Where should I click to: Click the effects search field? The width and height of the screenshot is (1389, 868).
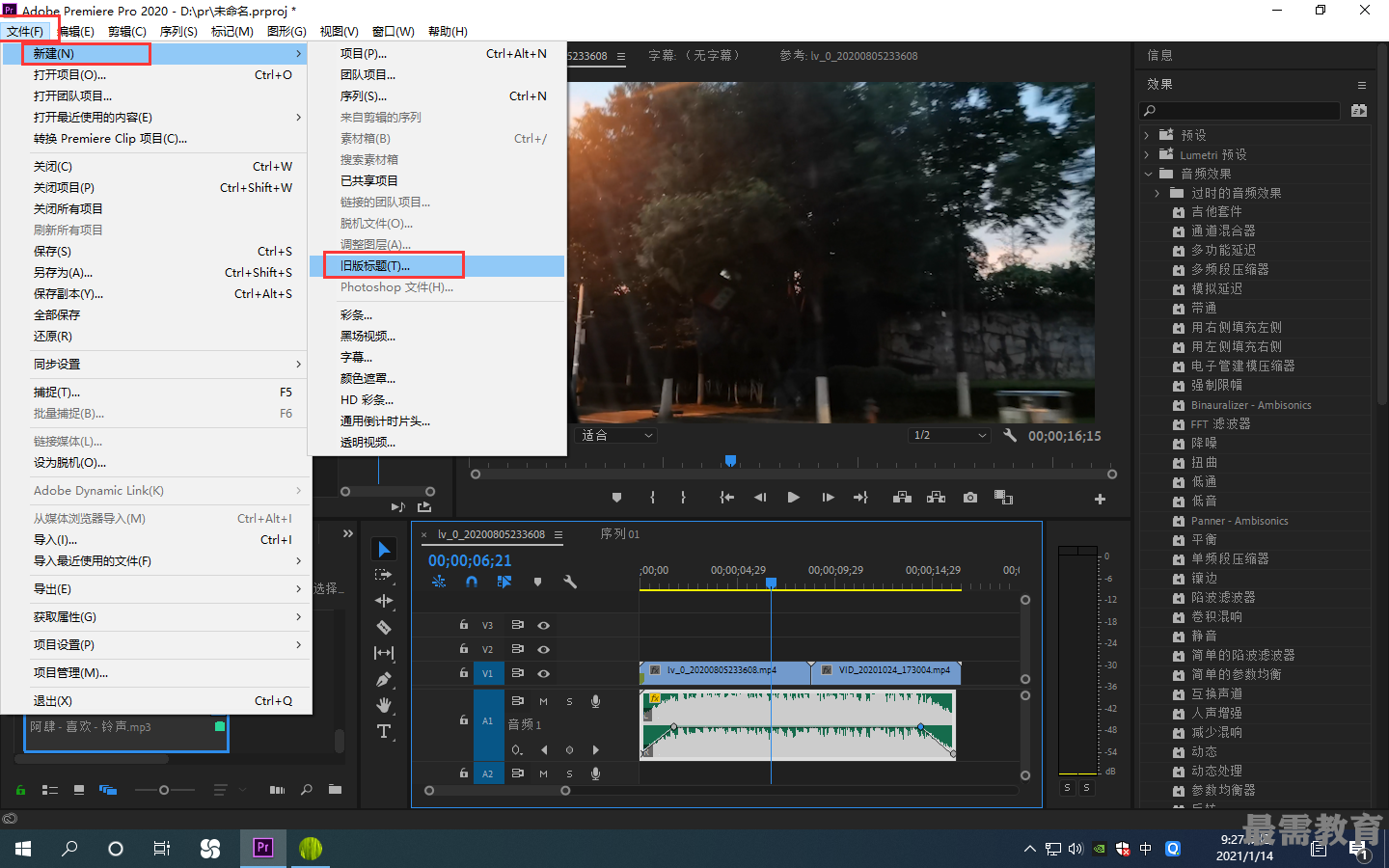pos(1239,111)
